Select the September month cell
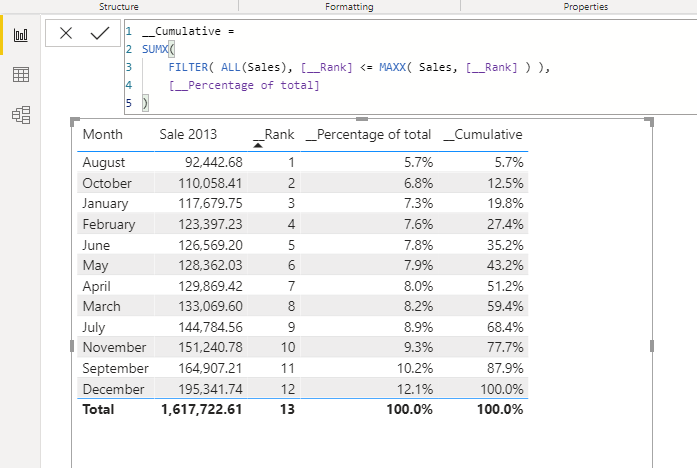The image size is (697, 468). coord(116,368)
